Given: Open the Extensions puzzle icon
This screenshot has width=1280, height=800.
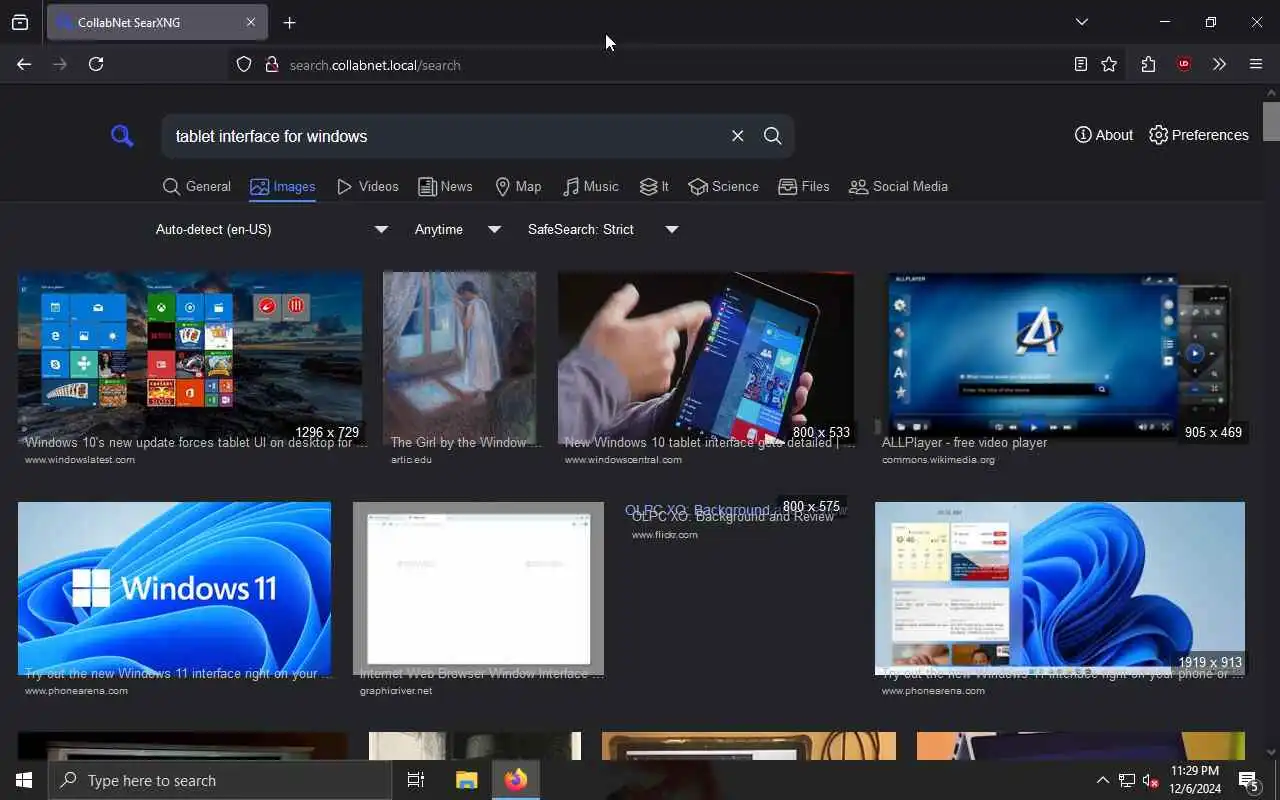Looking at the screenshot, I should (1148, 64).
